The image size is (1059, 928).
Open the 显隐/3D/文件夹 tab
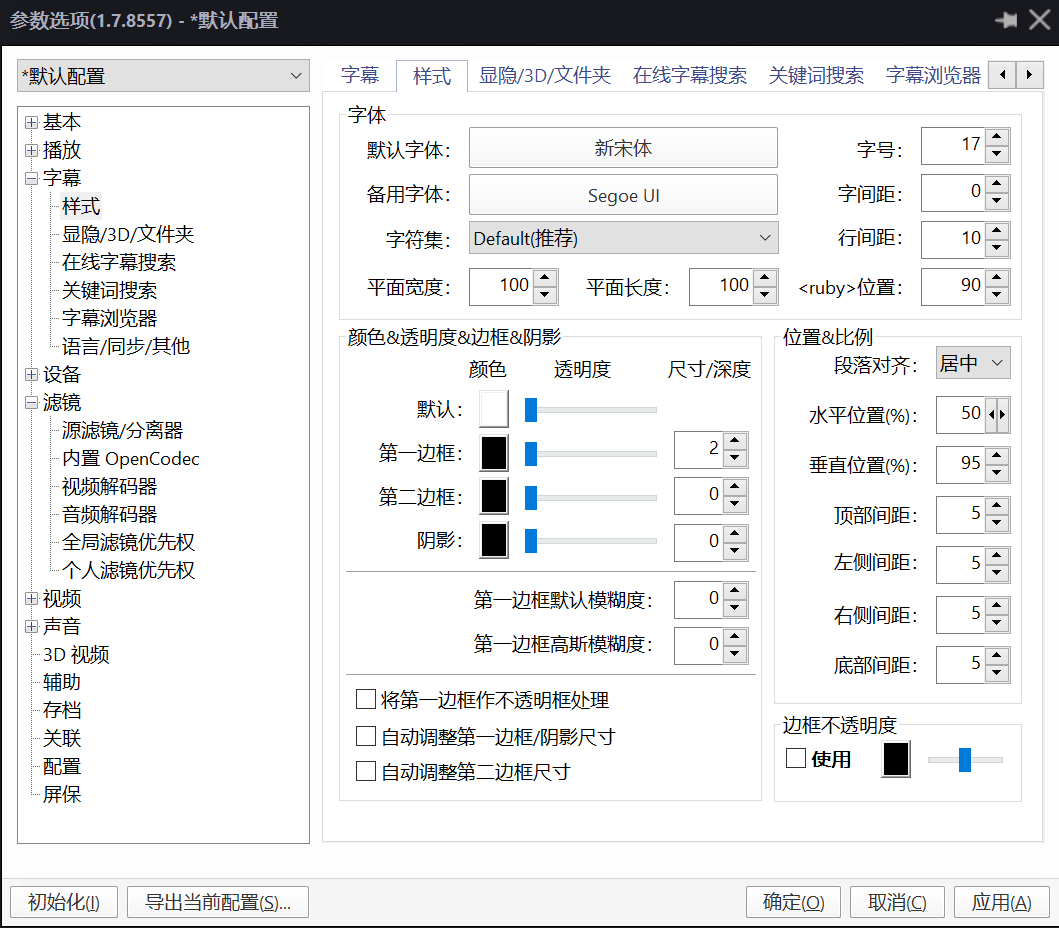point(544,75)
